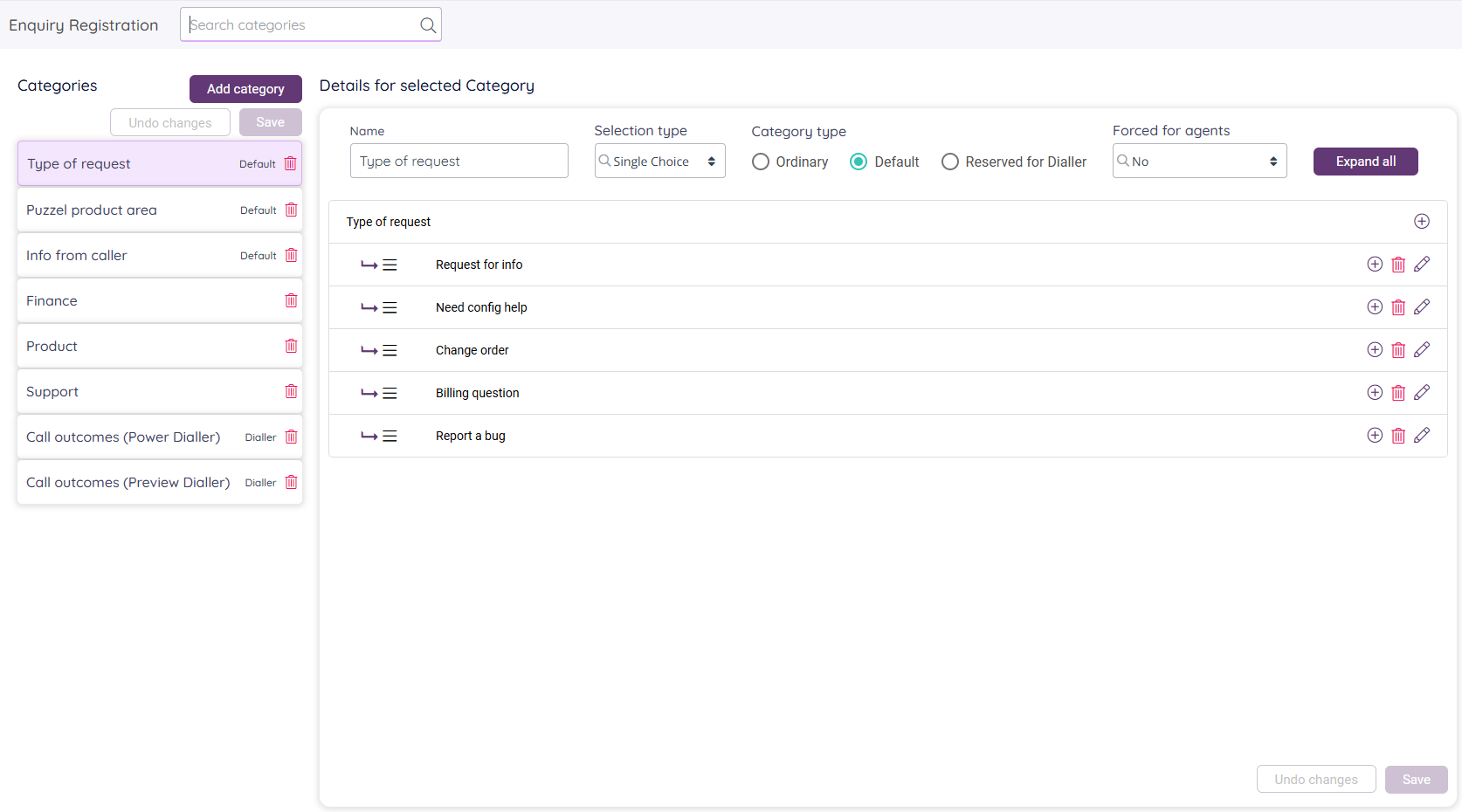The width and height of the screenshot is (1462, 812).
Task: Click the Add category button
Action: [245, 89]
